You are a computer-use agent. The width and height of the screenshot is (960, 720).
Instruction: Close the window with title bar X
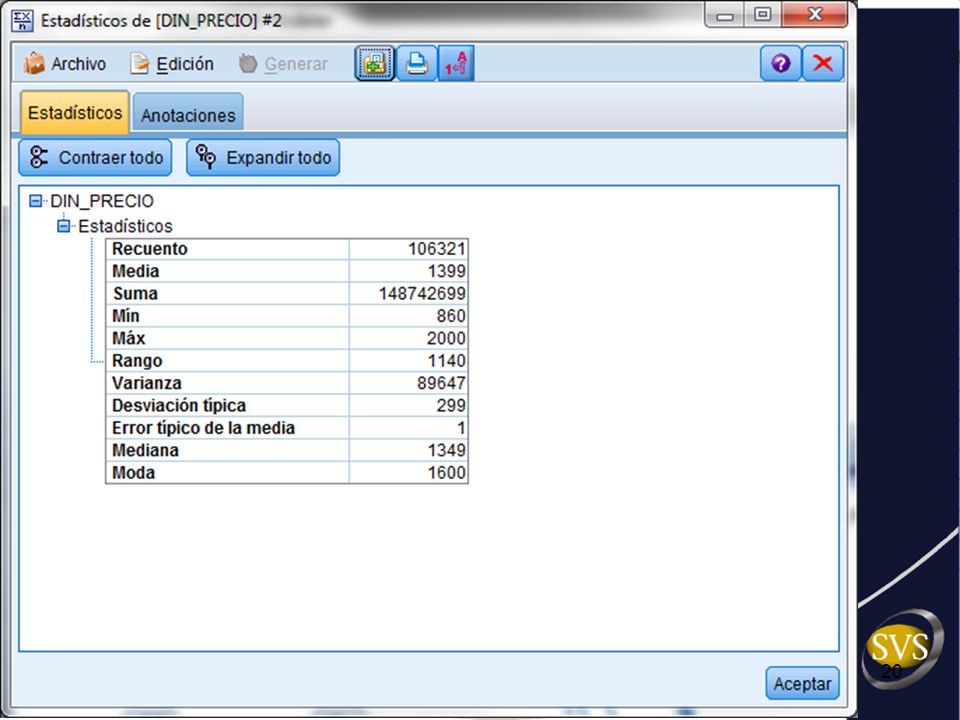click(815, 15)
